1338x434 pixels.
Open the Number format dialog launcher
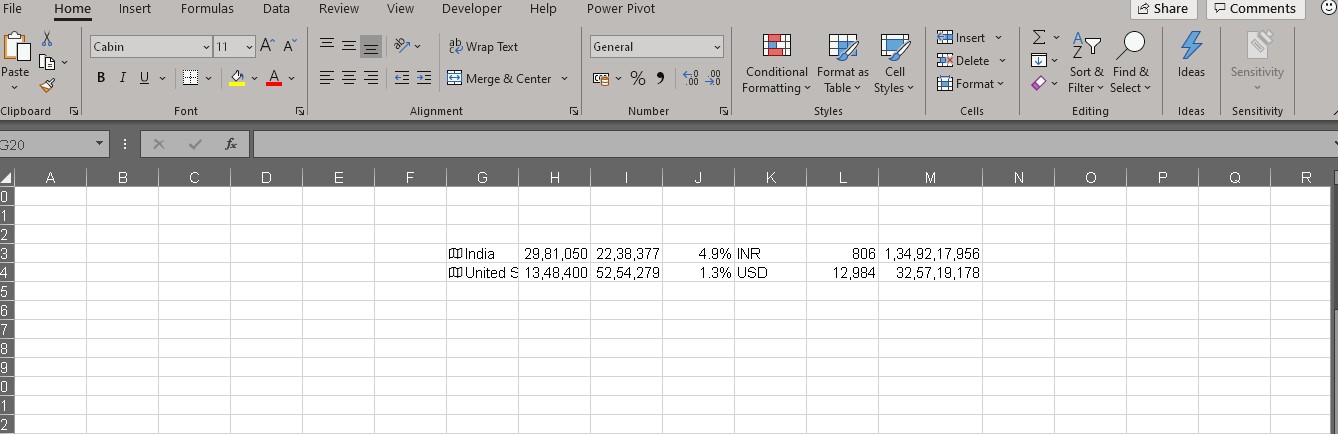pos(724,111)
